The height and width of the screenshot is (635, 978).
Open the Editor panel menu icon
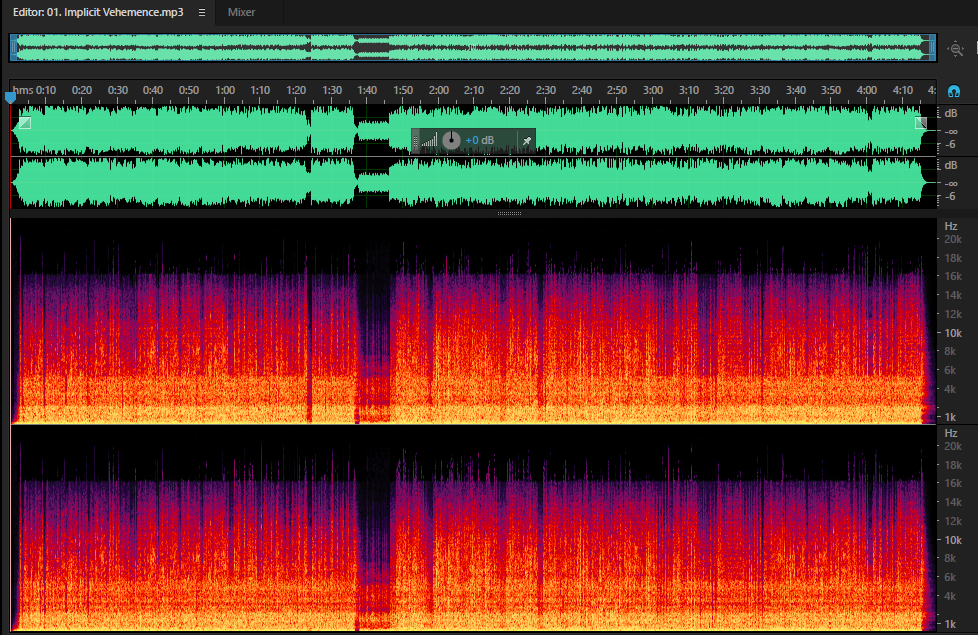click(201, 12)
